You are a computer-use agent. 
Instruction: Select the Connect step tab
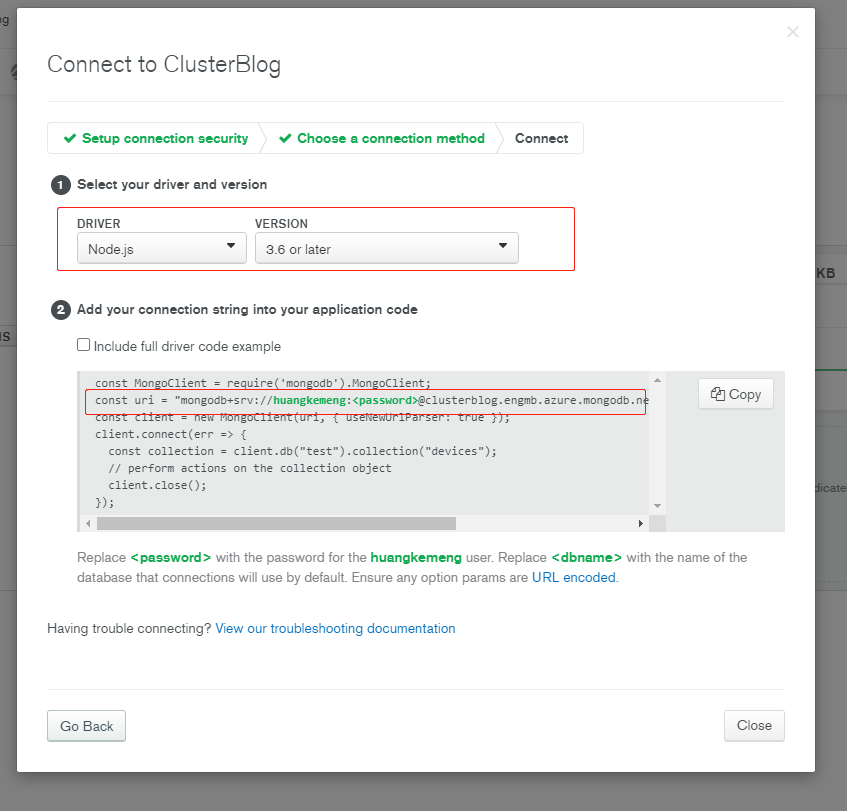pos(541,139)
